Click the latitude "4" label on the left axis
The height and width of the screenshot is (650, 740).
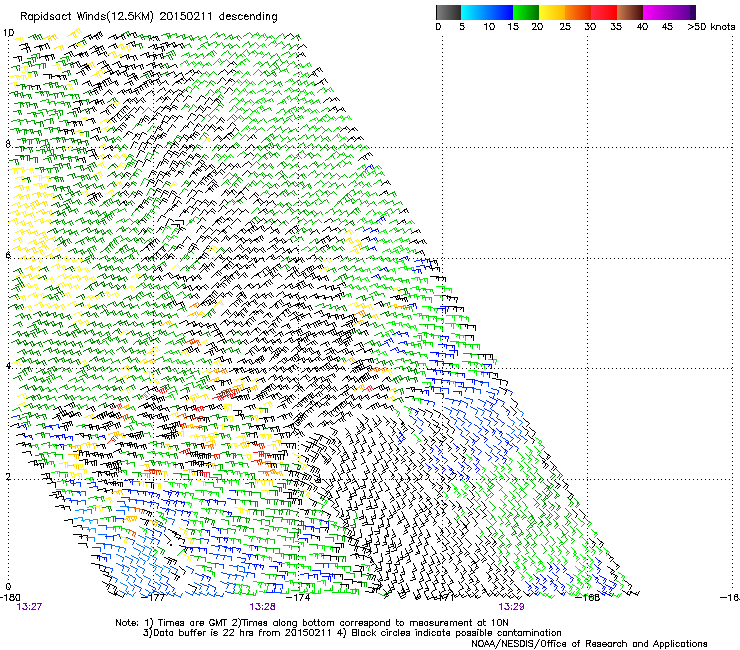[x=8, y=366]
